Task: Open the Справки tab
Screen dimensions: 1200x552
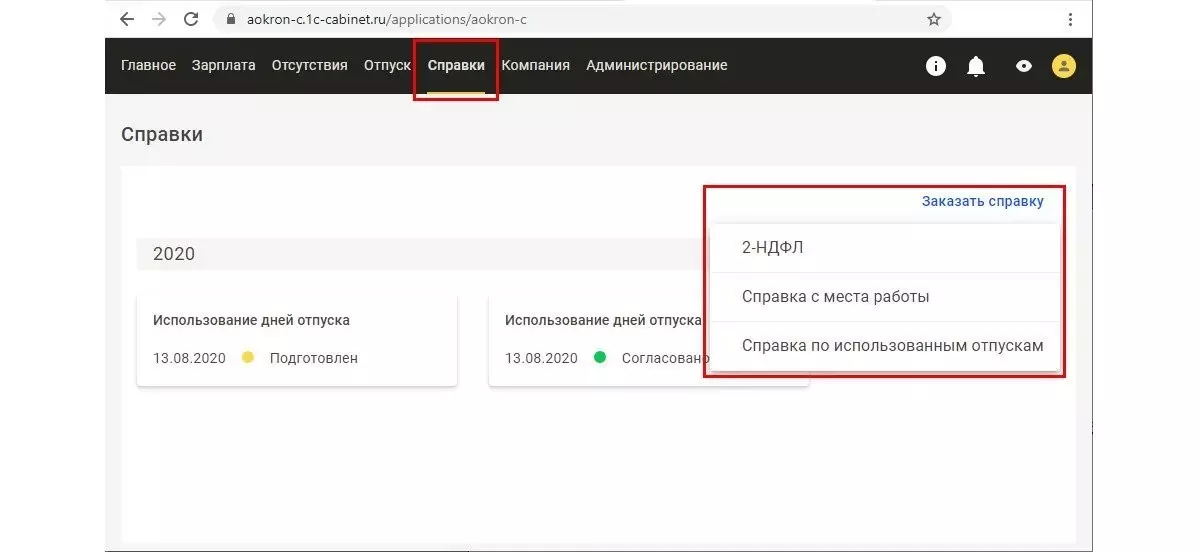Action: tap(456, 65)
